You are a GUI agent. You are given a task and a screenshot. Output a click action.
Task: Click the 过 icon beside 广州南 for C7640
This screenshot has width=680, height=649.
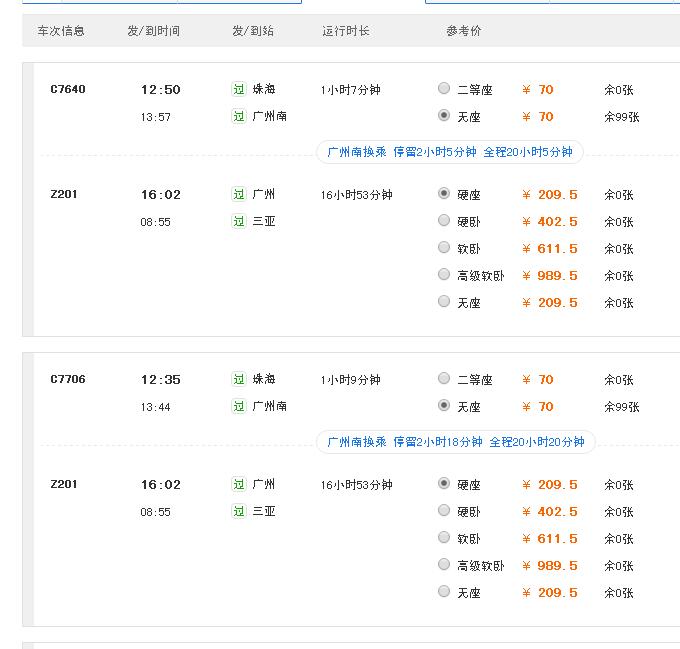click(239, 116)
